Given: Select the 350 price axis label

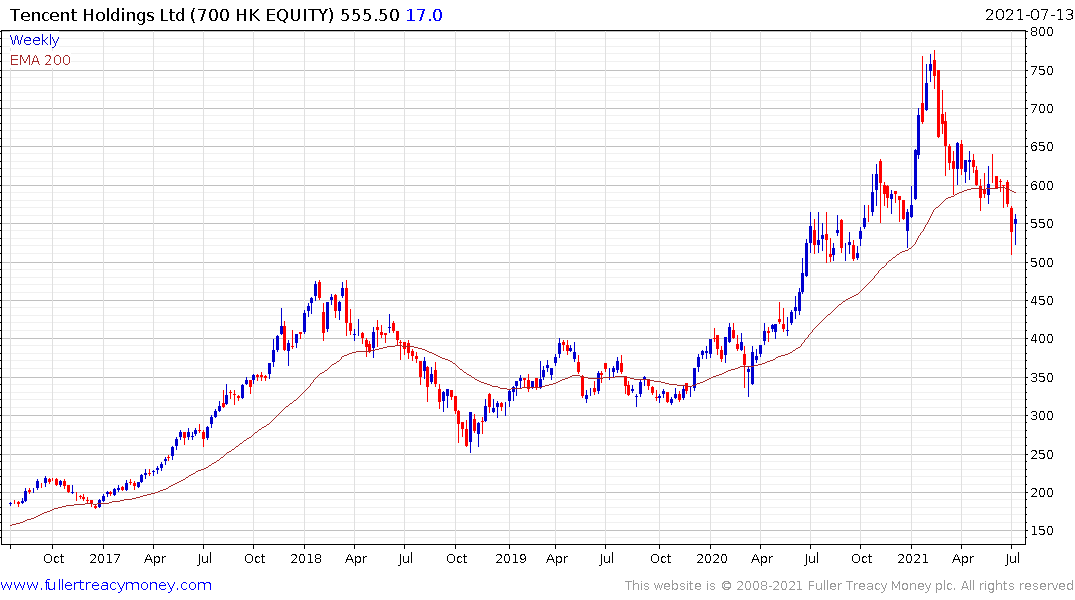Looking at the screenshot, I should coord(1042,377).
